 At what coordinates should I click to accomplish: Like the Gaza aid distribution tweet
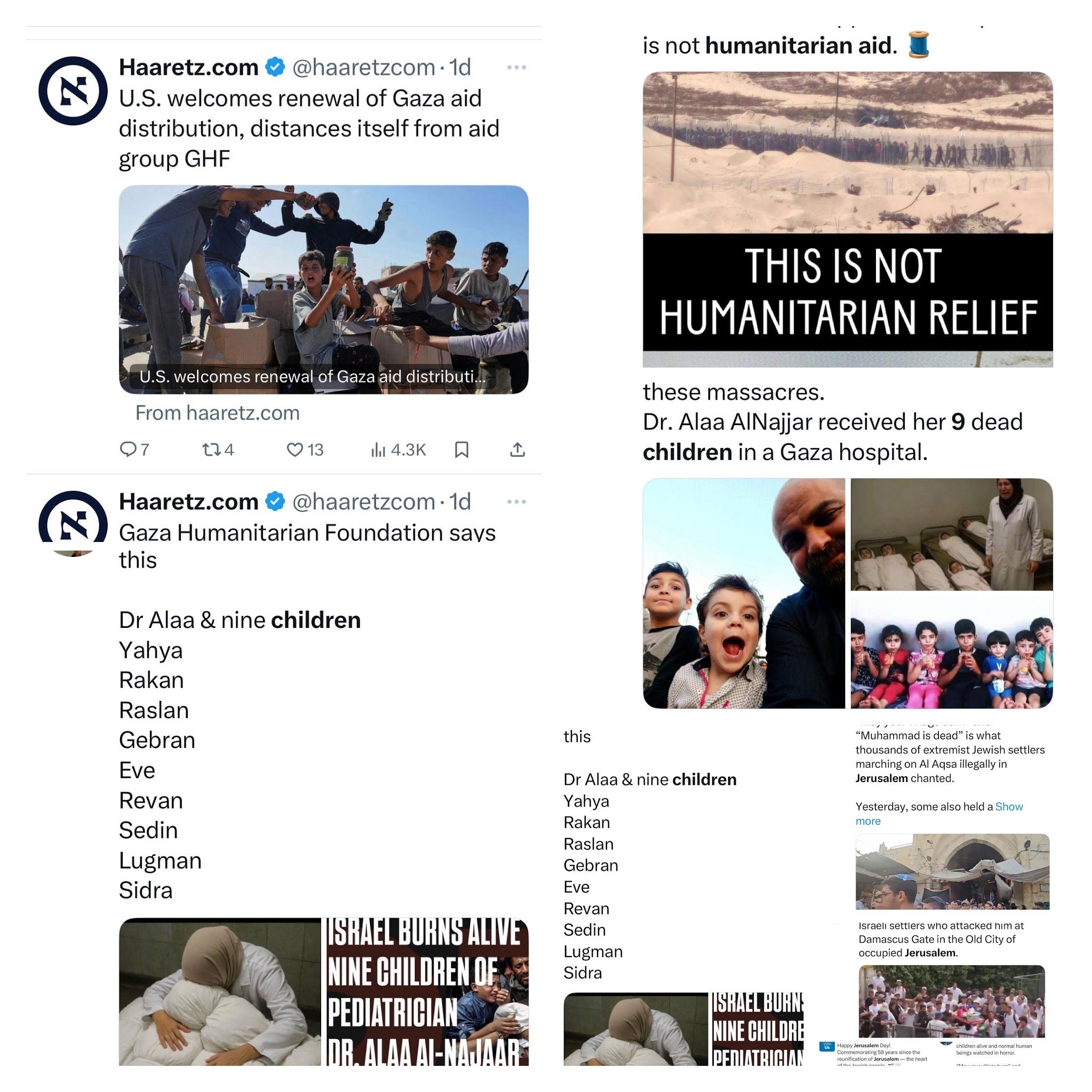(305, 450)
